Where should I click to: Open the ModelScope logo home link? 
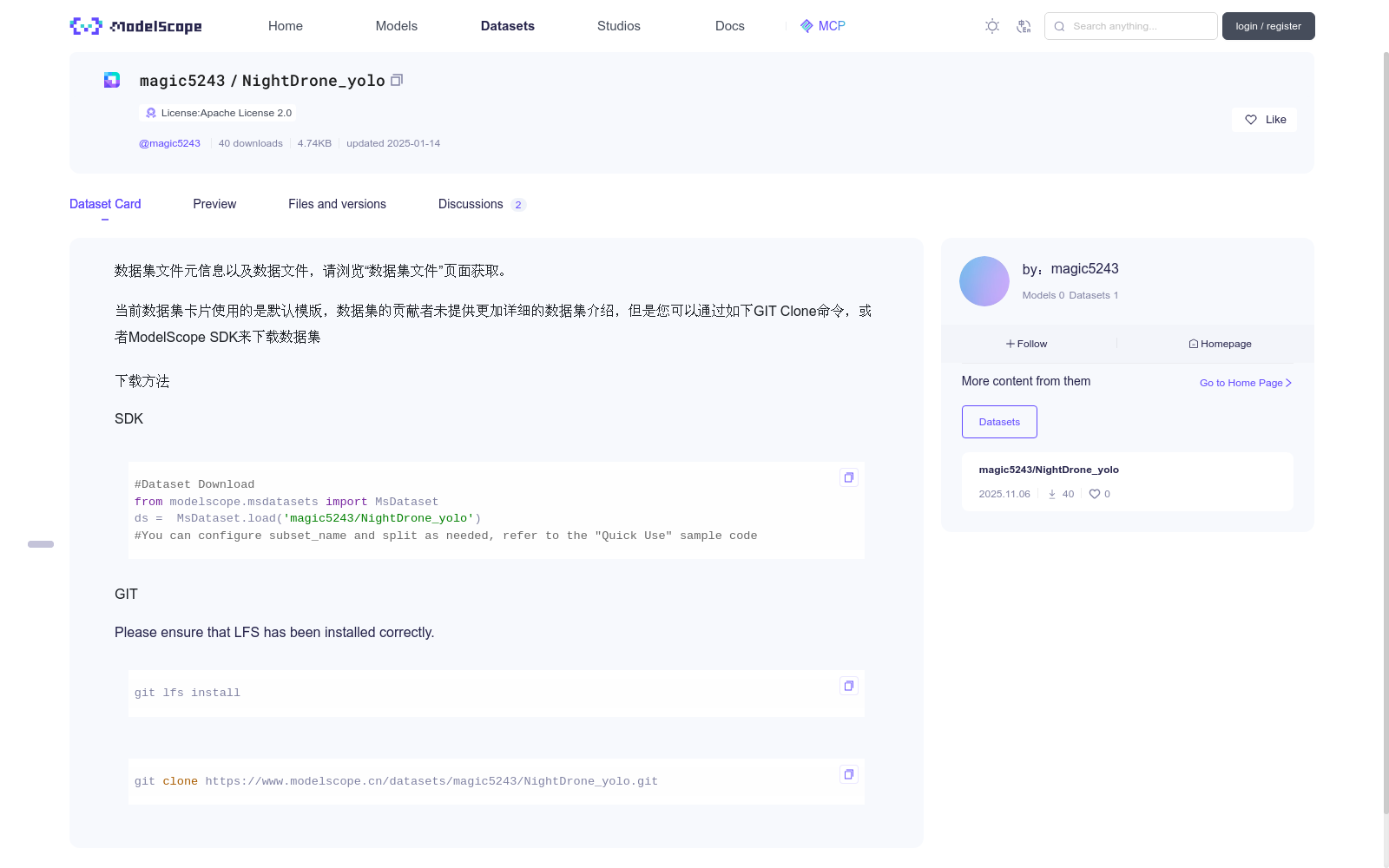tap(136, 26)
